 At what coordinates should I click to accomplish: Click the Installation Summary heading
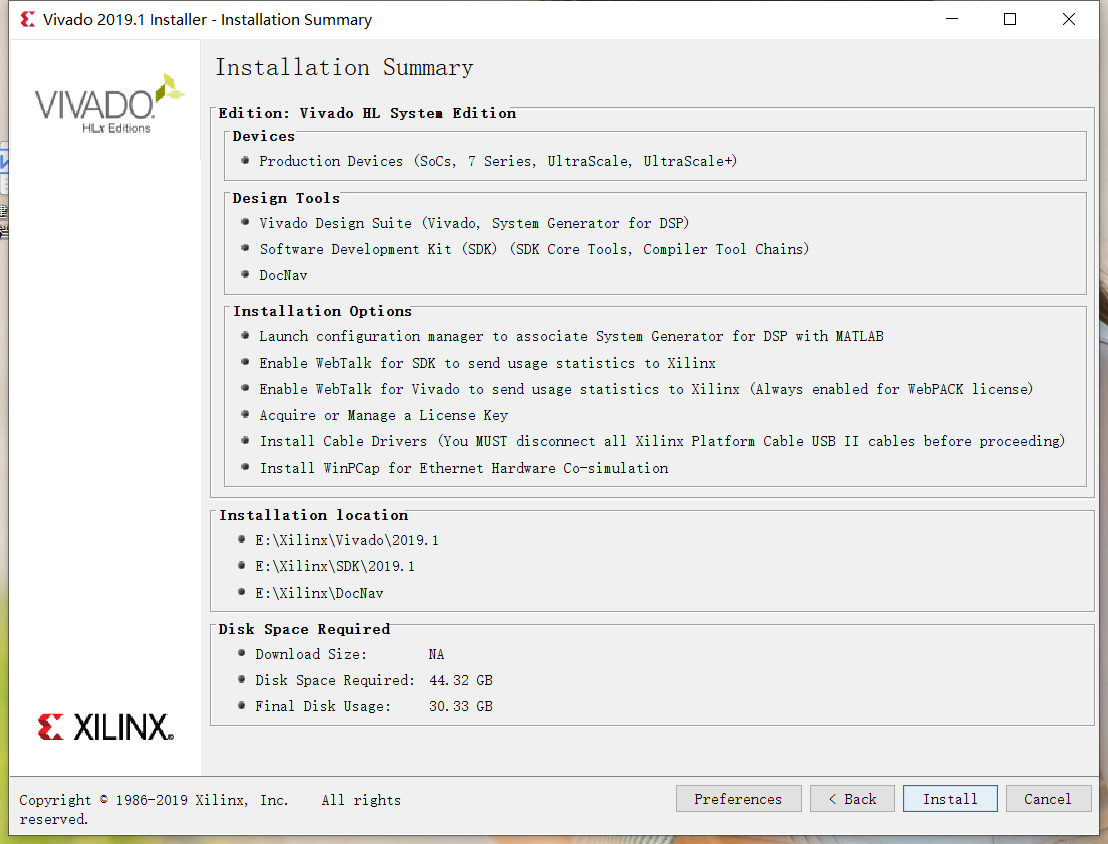[344, 67]
